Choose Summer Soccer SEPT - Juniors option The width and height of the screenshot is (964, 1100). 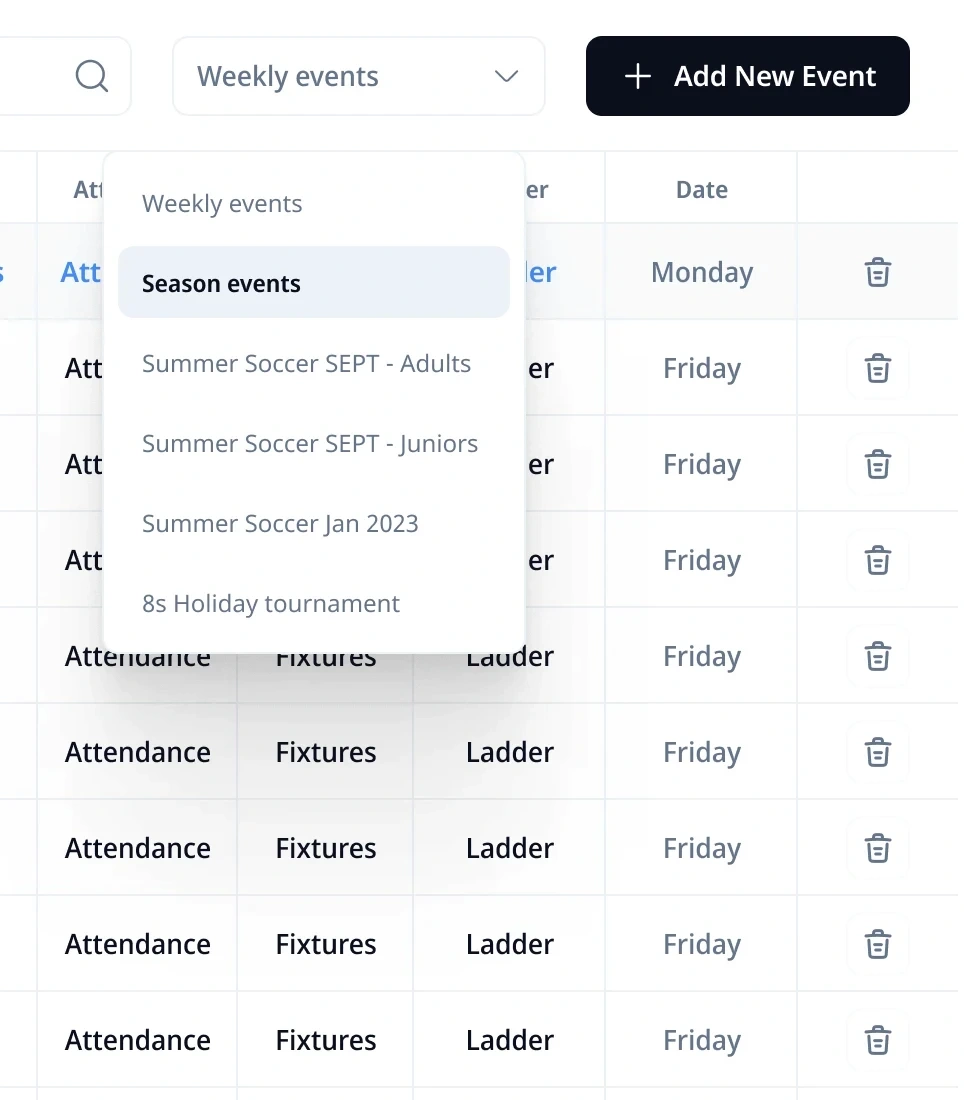[x=310, y=443]
